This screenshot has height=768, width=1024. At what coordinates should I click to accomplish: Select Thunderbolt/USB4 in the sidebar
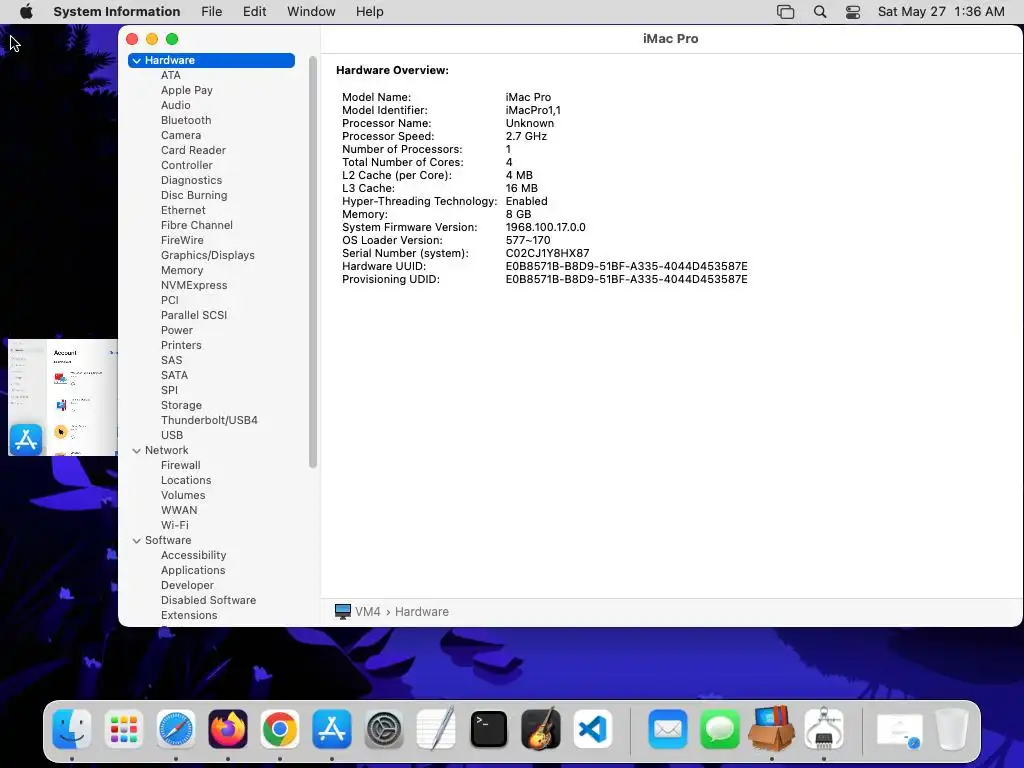[209, 421]
